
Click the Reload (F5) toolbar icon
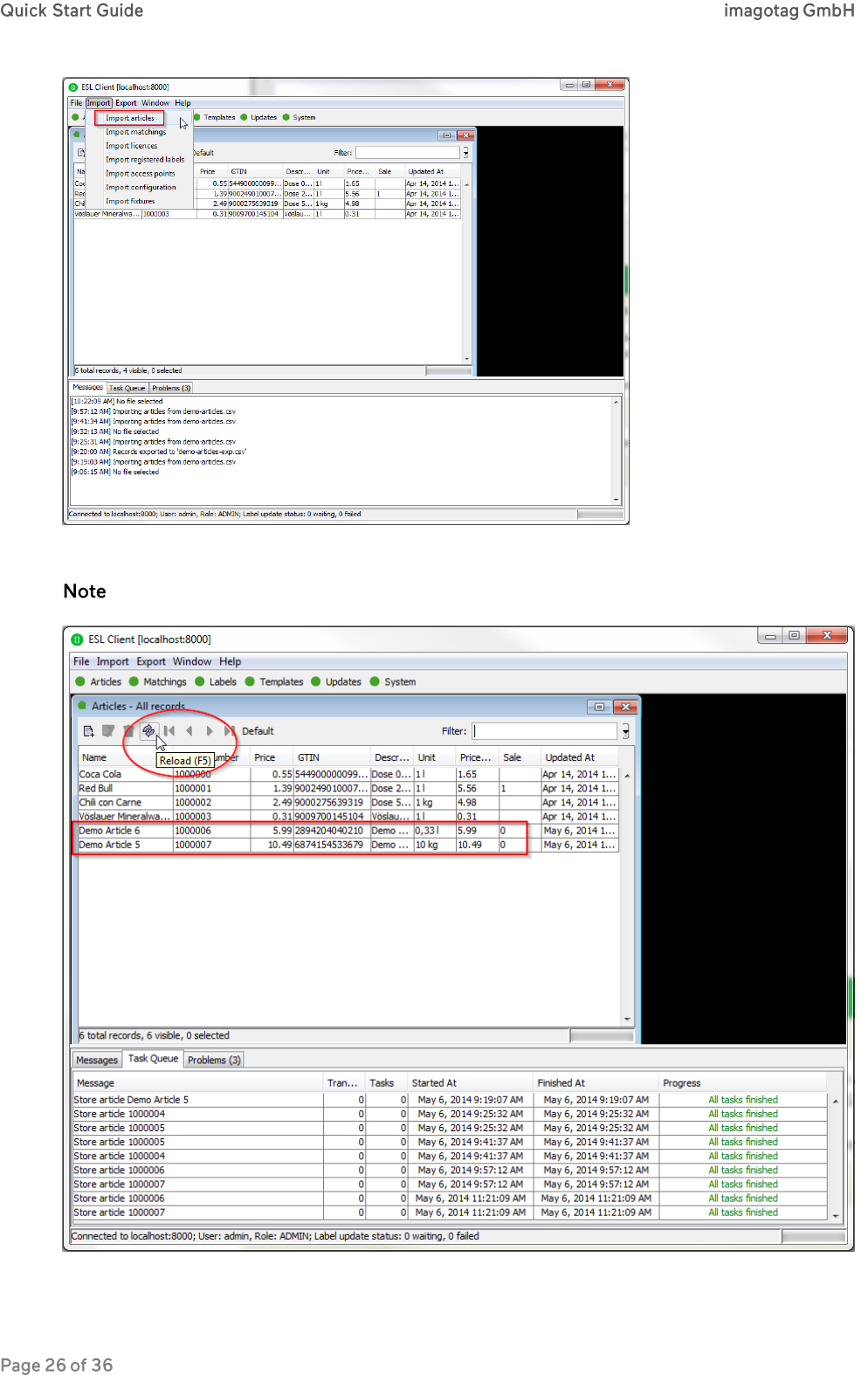148,731
